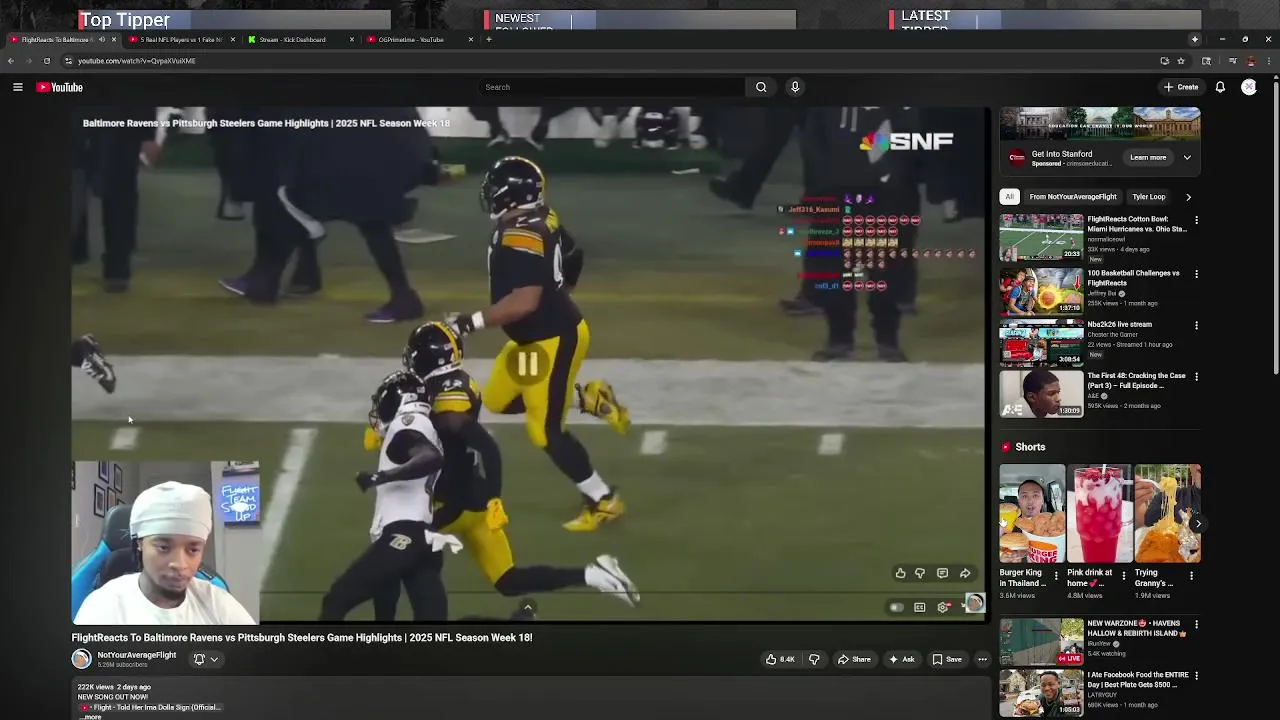Start voice search with the microphone icon

795,87
